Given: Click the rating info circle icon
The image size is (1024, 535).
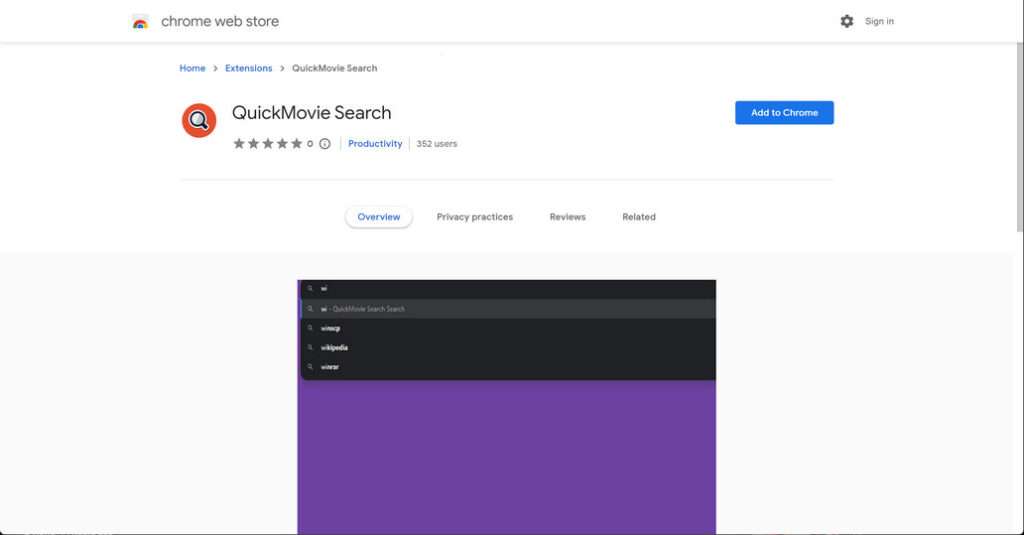Looking at the screenshot, I should click(x=325, y=144).
